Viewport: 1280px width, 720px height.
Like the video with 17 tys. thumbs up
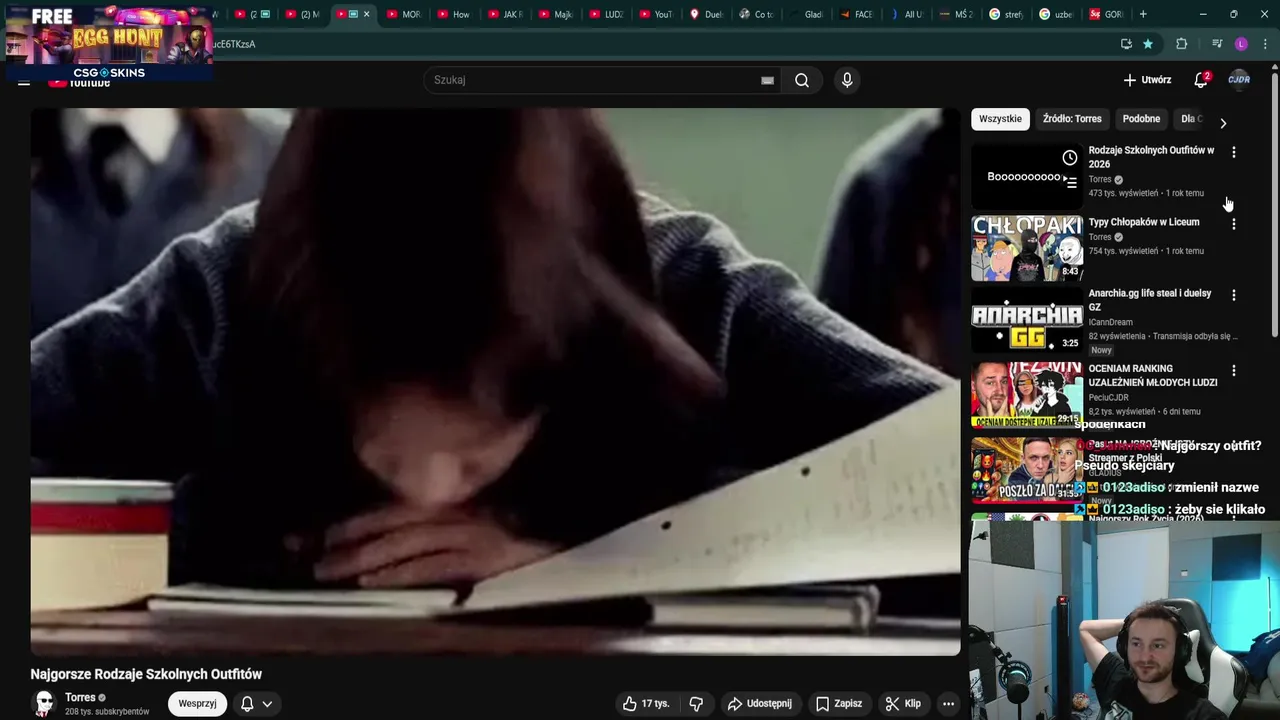pyautogui.click(x=646, y=704)
